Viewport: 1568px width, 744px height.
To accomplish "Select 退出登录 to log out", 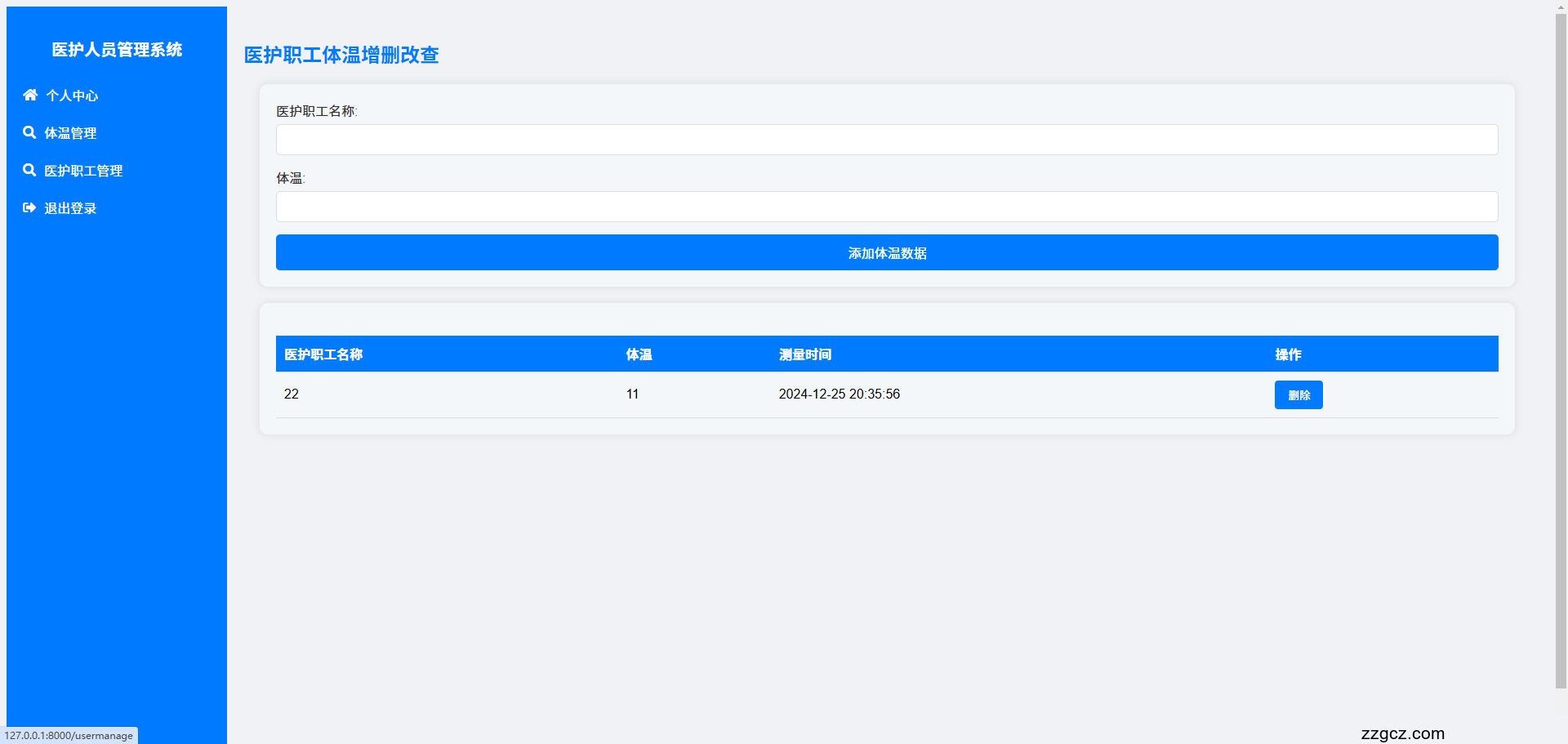I will 69,208.
